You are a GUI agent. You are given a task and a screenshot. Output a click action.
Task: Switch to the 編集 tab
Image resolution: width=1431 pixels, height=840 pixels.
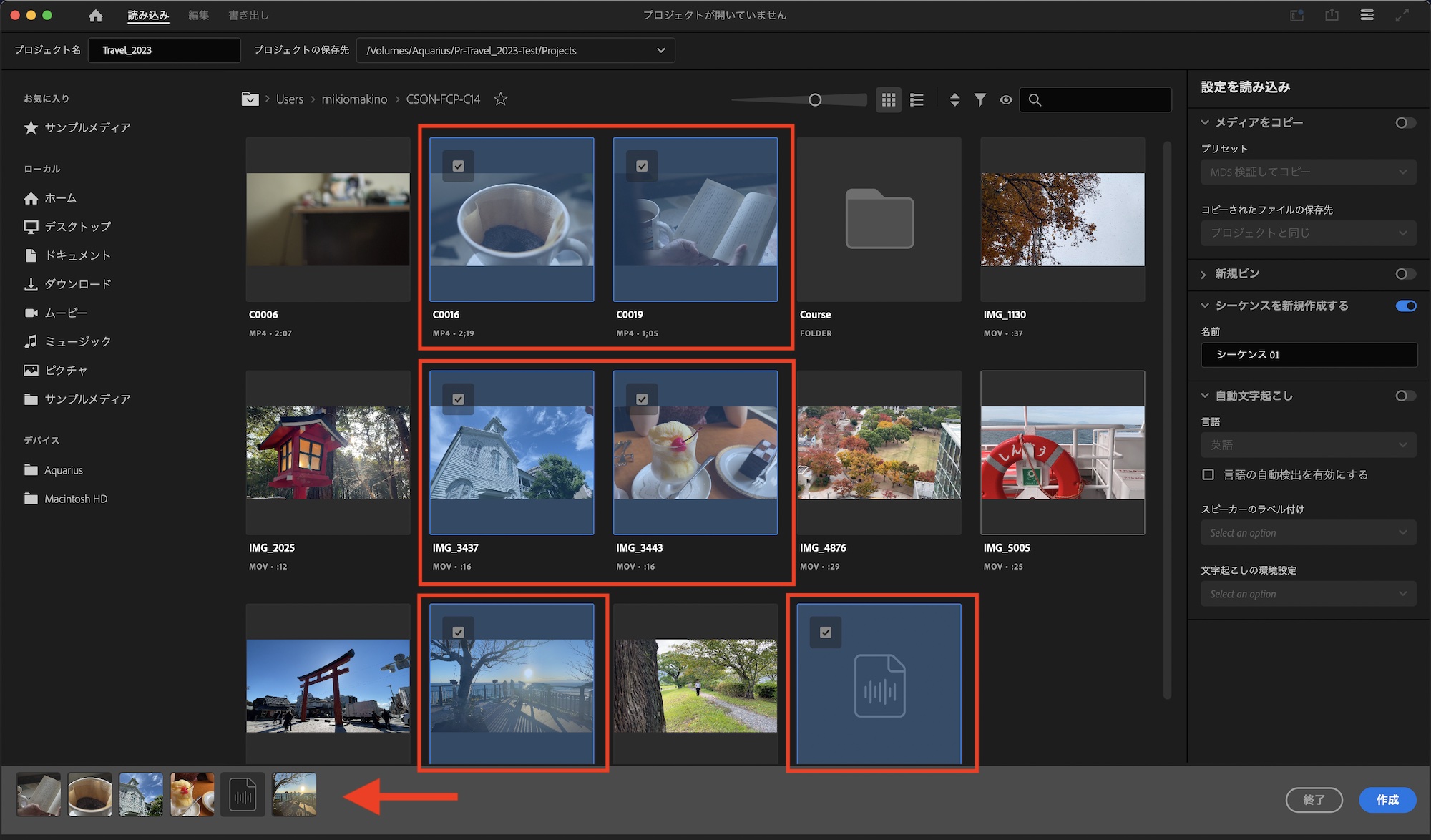point(198,15)
